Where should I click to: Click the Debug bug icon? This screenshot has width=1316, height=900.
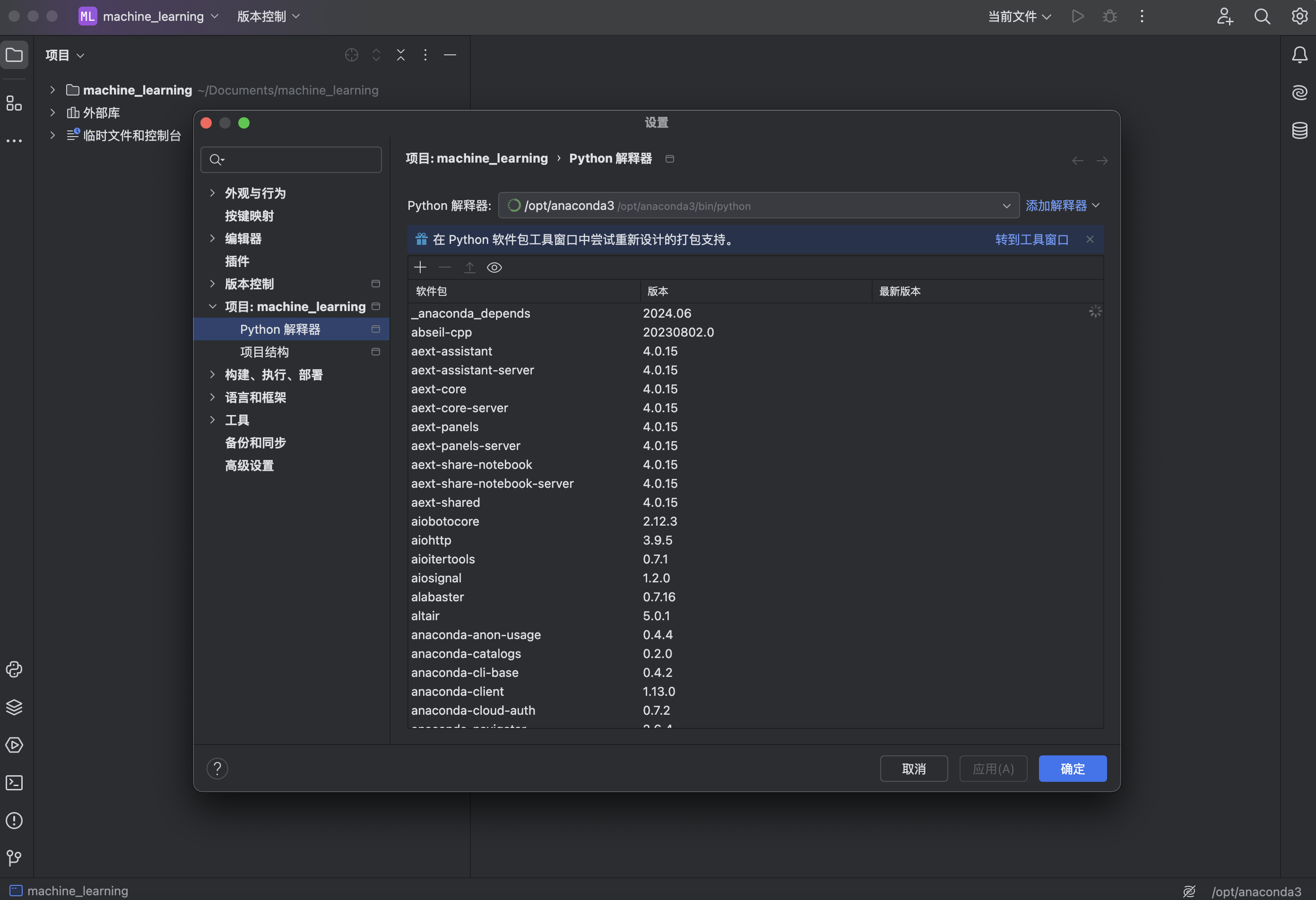click(x=1109, y=17)
